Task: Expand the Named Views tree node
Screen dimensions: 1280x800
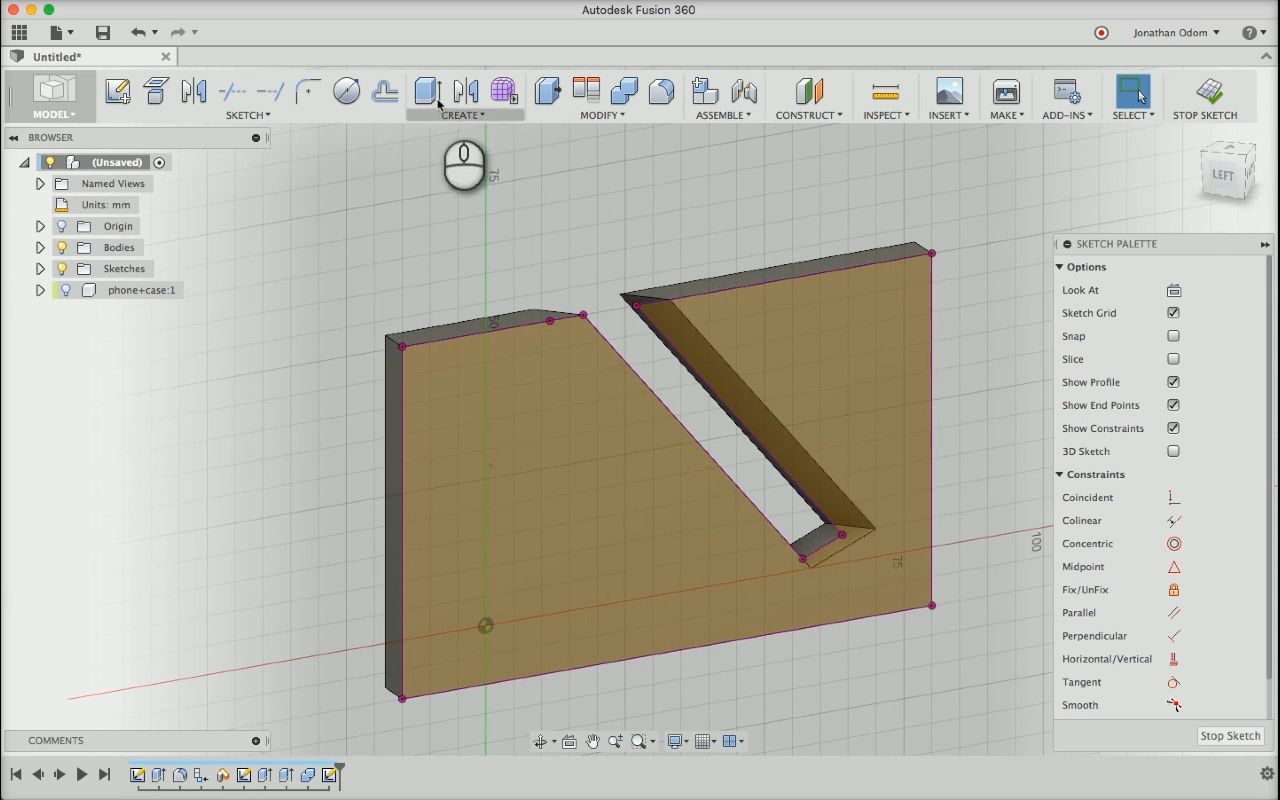Action: coord(40,183)
